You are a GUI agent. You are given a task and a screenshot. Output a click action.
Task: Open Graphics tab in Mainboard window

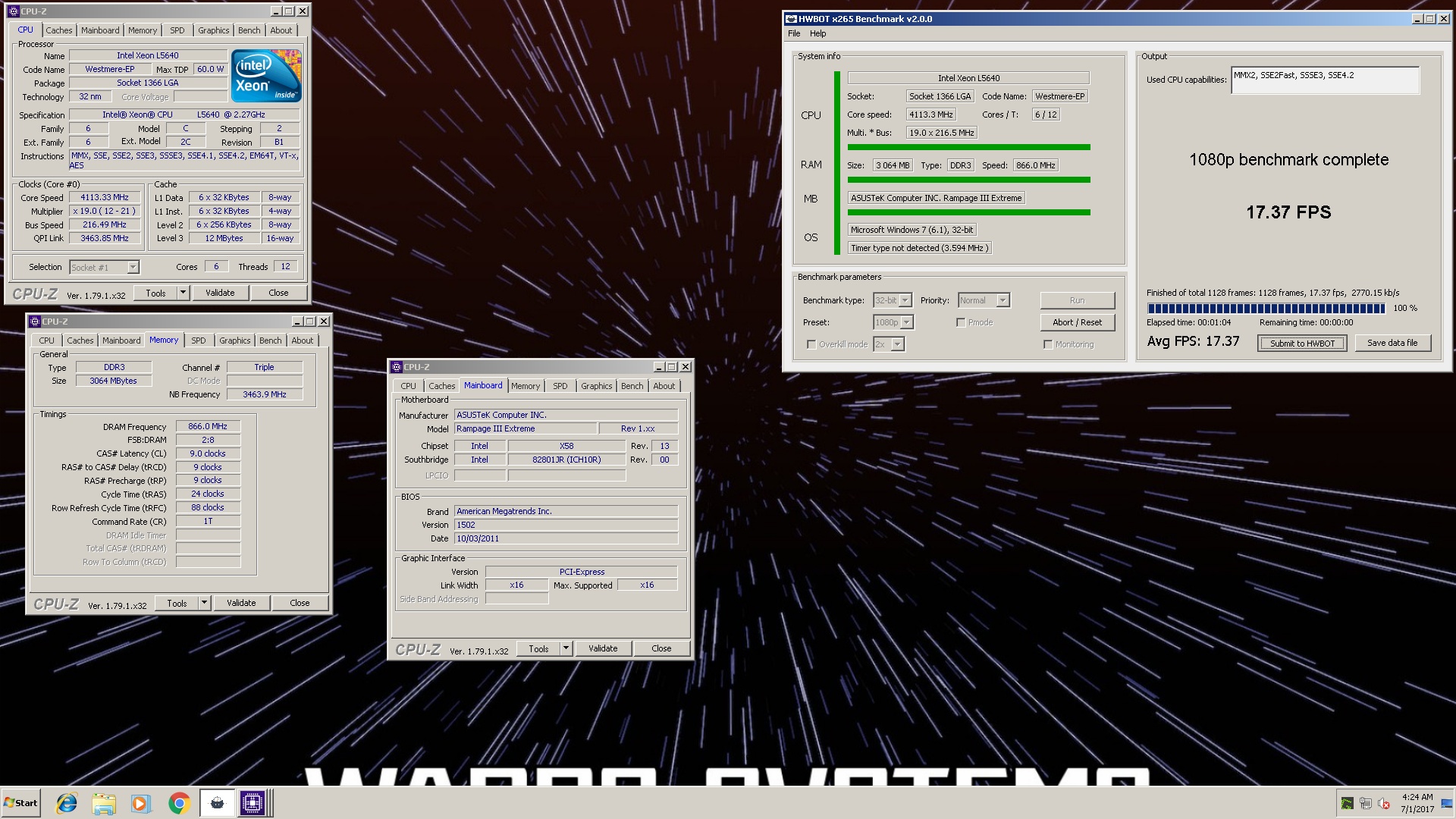(596, 386)
